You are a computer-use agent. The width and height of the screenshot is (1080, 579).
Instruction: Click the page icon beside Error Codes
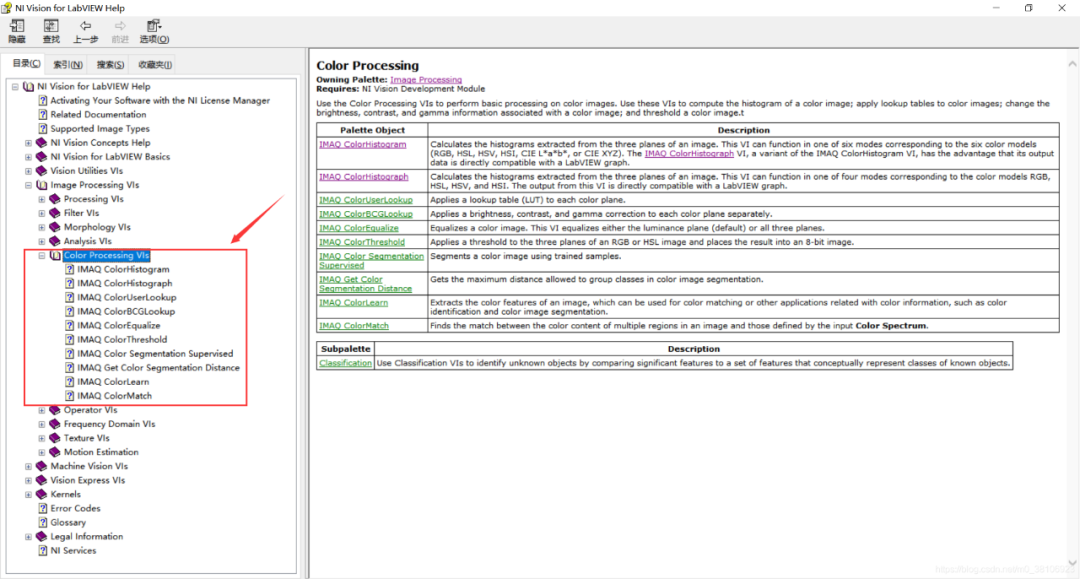(x=43, y=508)
